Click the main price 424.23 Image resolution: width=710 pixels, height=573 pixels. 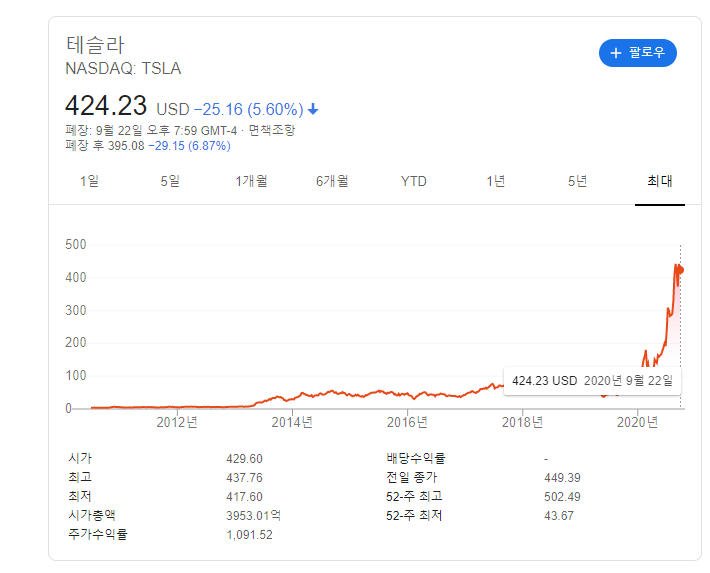point(106,106)
